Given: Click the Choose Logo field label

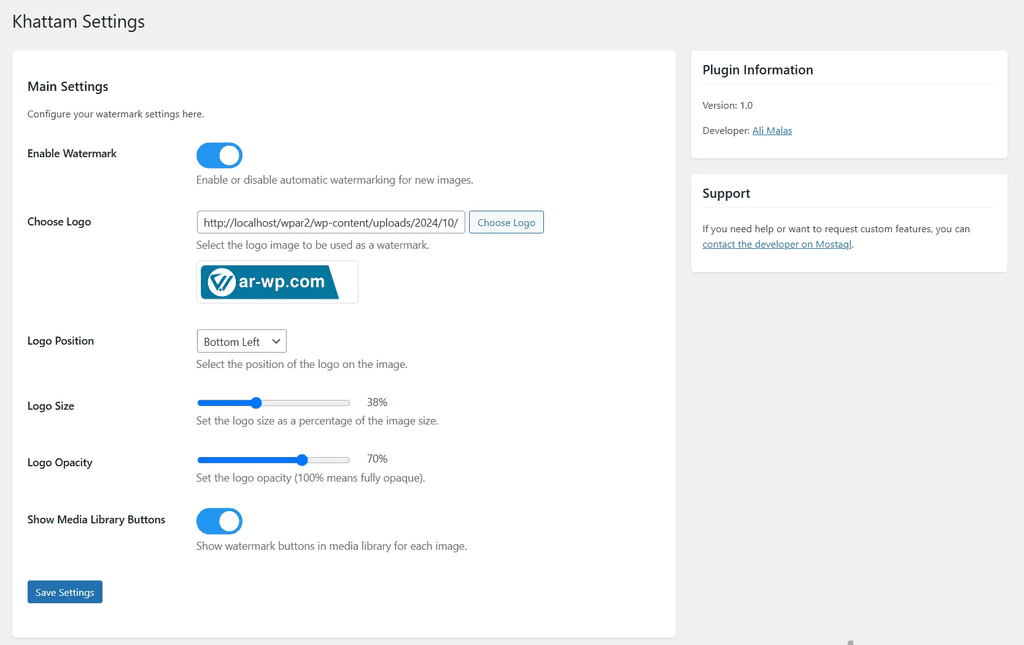Looking at the screenshot, I should click(59, 221).
